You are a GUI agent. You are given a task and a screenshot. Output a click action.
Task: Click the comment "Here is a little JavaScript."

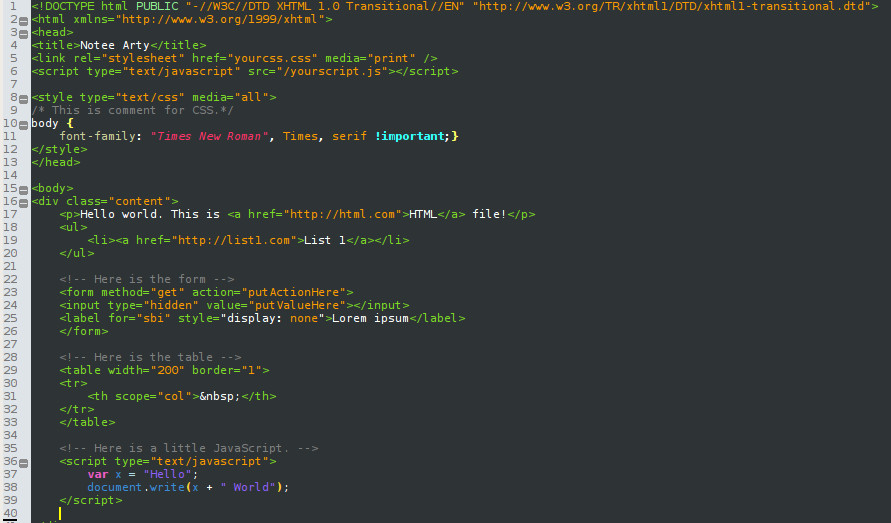[189, 448]
